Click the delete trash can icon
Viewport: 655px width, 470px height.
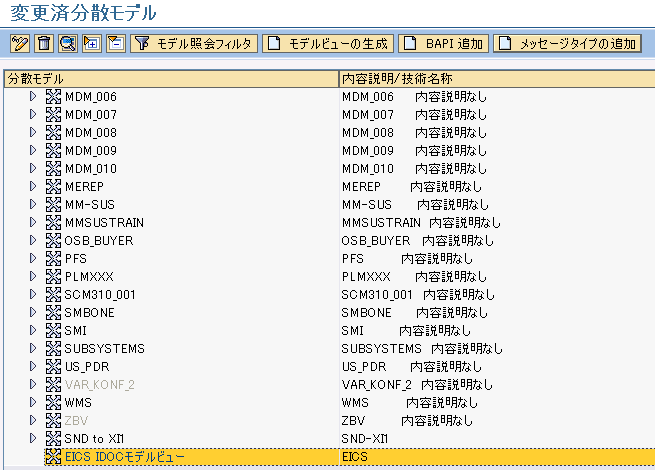point(43,44)
